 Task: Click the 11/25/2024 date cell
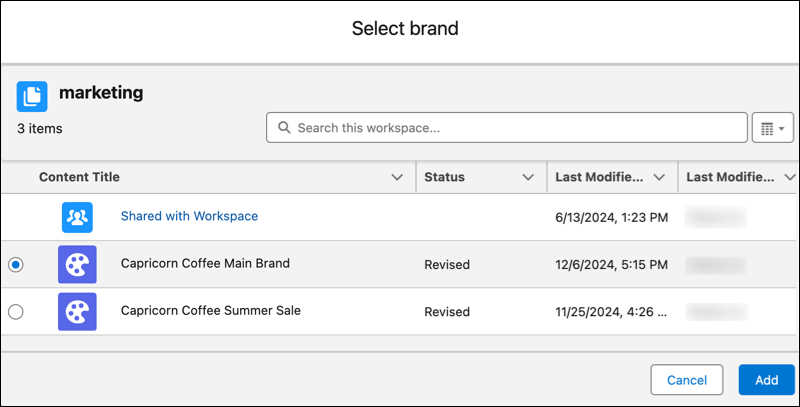click(x=611, y=312)
